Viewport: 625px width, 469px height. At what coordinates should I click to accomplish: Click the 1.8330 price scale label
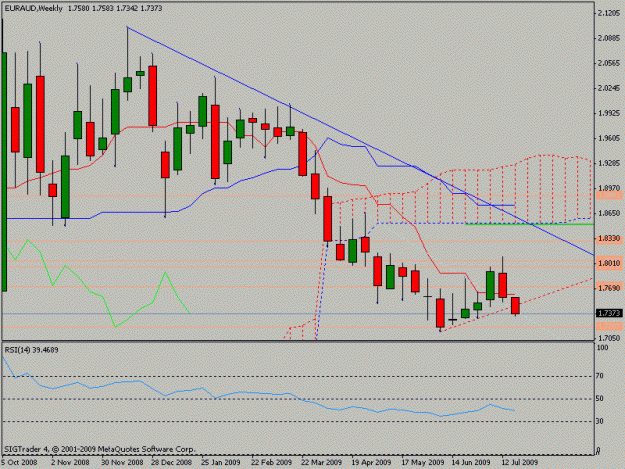609,238
